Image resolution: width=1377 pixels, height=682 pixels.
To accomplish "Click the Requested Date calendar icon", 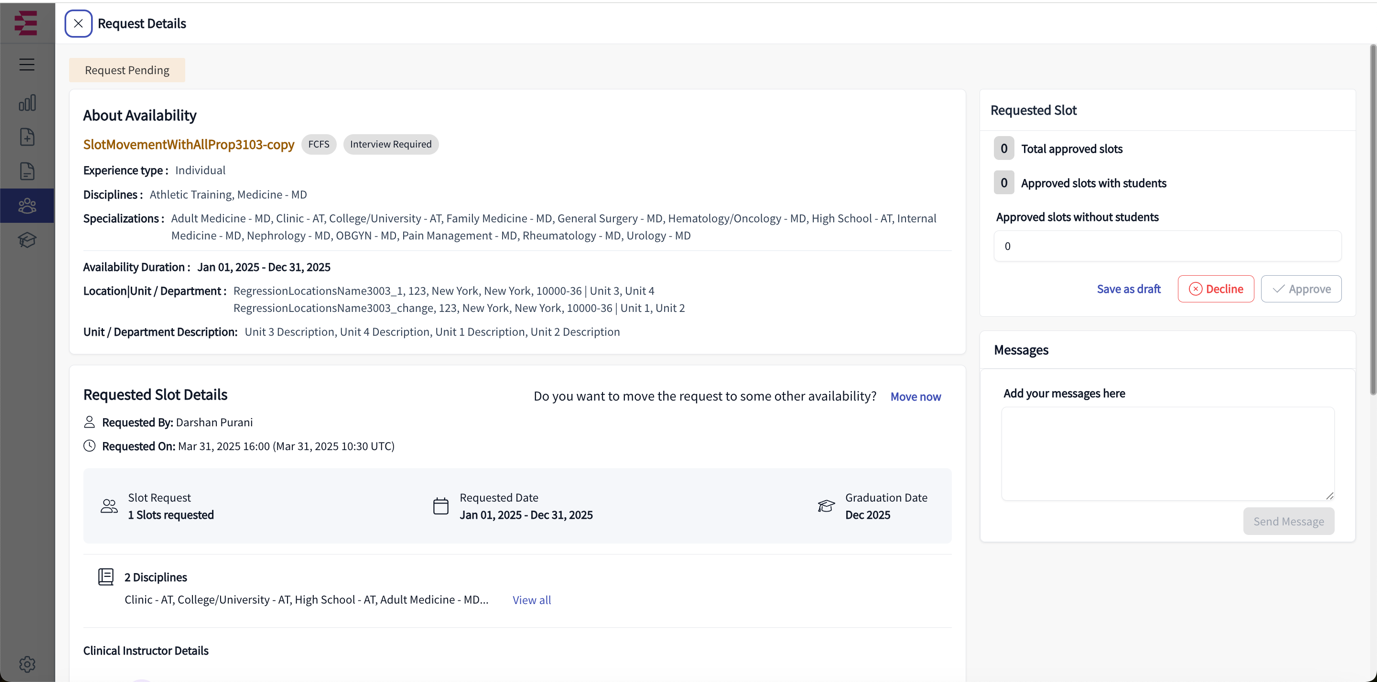I will 441,507.
